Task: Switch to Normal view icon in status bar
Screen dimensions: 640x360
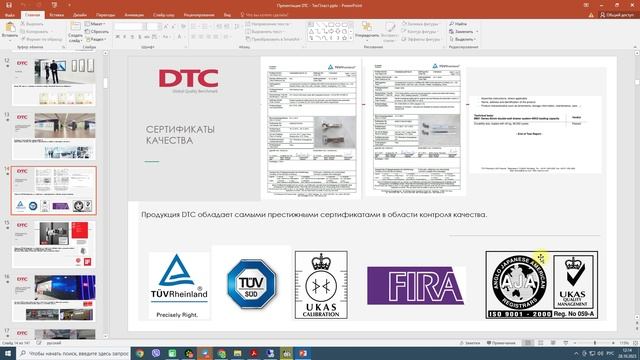Action: click(x=528, y=343)
